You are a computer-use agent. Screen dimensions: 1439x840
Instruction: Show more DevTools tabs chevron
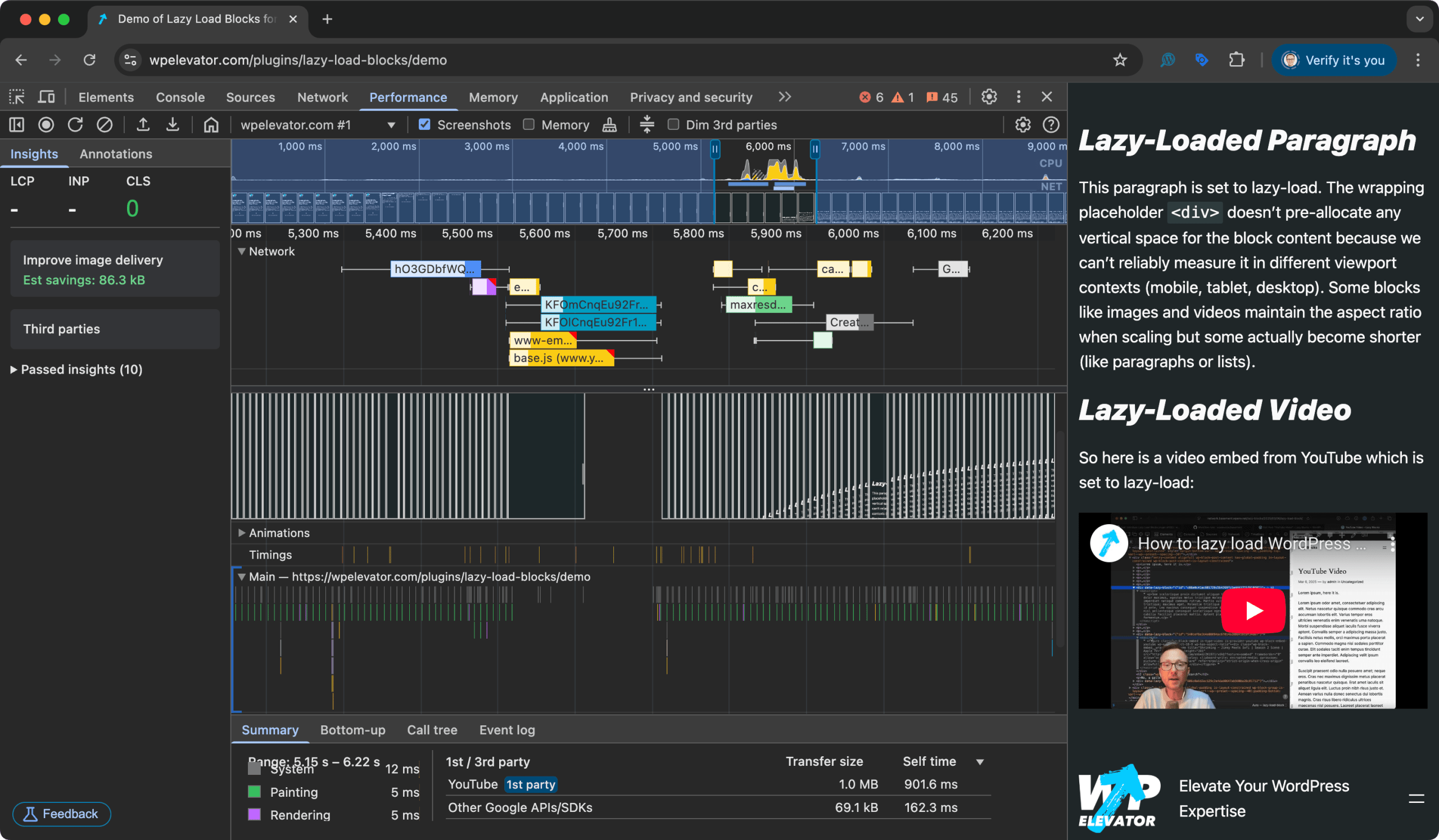click(785, 97)
